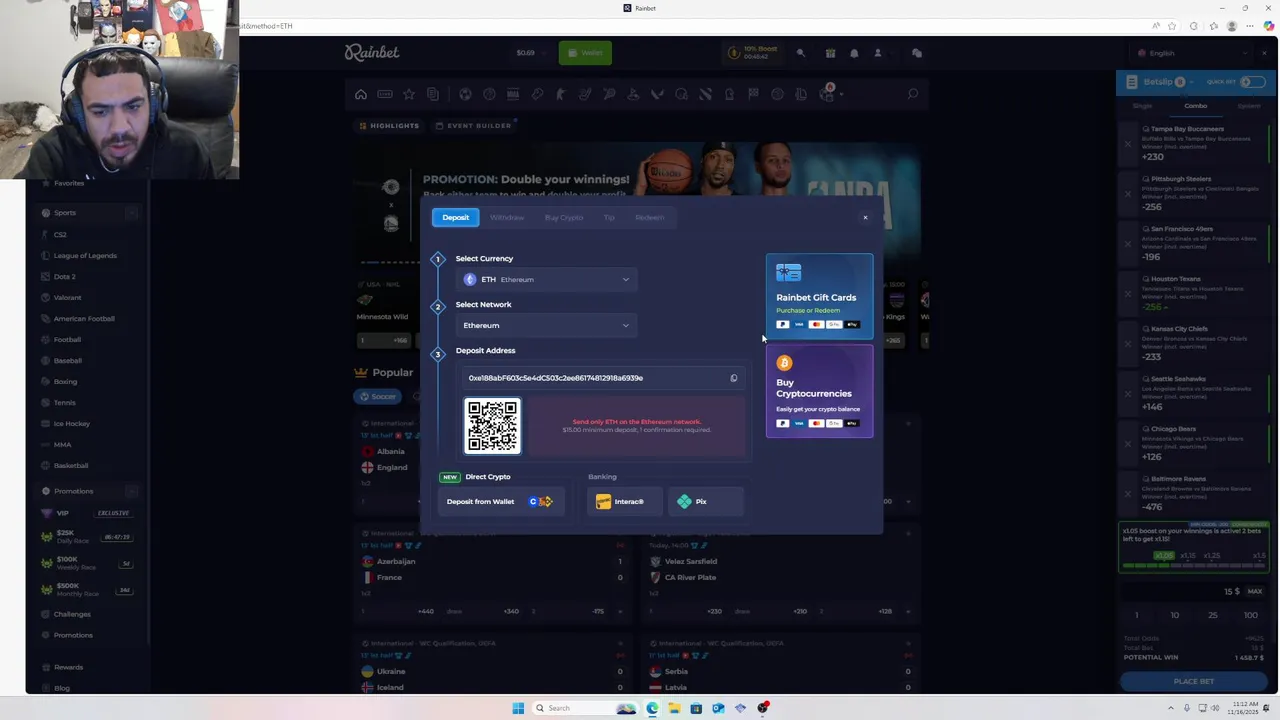Copy the deposit address via copy icon
The width and height of the screenshot is (1280, 720).
point(733,378)
